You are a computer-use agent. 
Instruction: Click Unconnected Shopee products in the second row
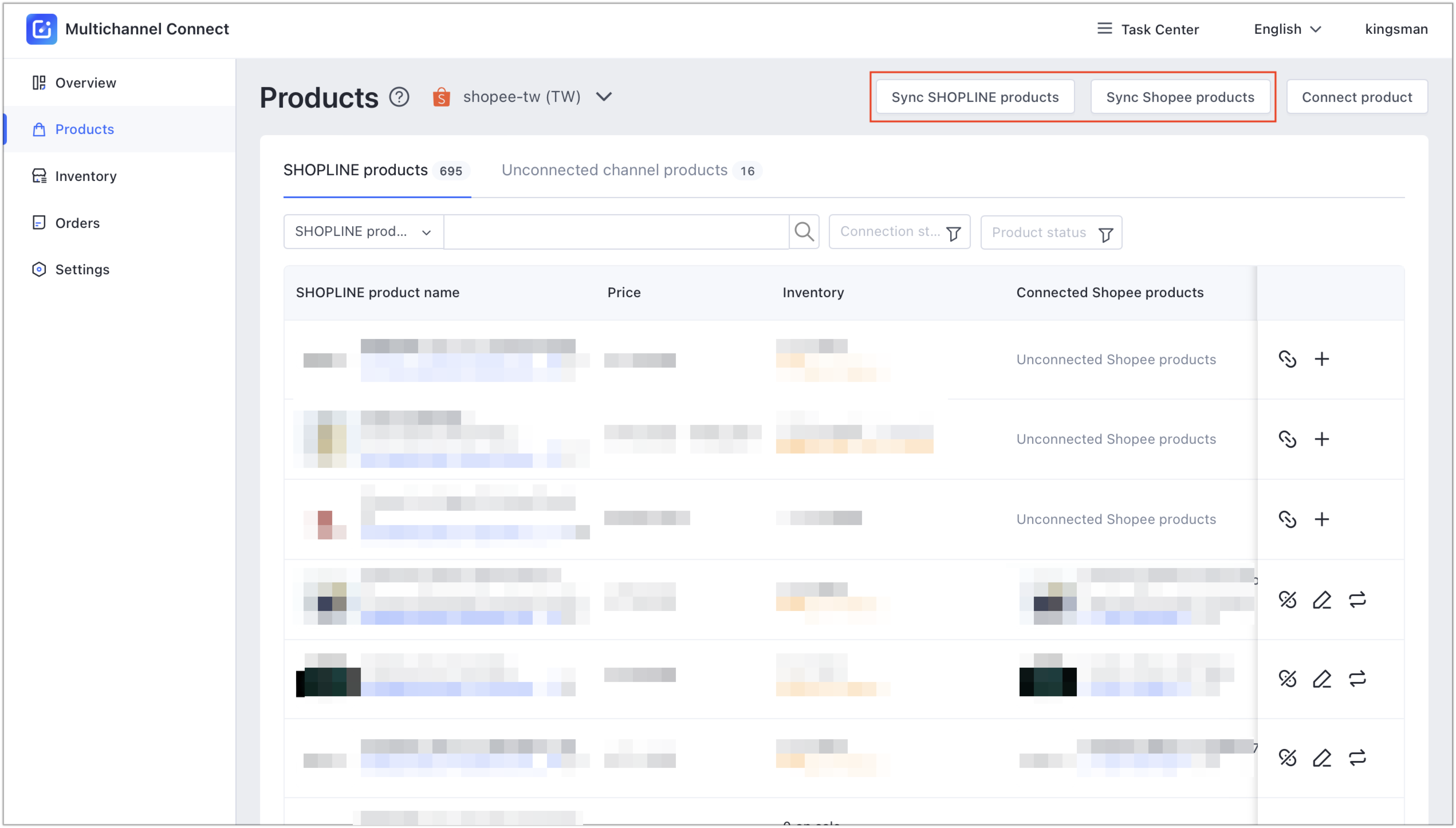1116,439
